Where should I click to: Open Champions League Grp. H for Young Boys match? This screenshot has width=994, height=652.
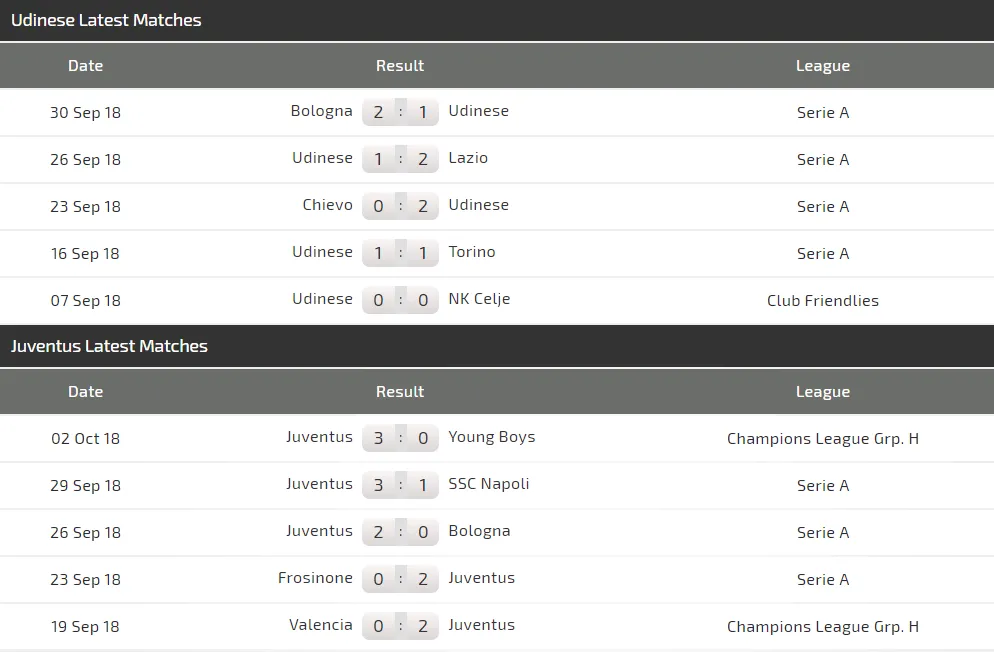coord(822,438)
